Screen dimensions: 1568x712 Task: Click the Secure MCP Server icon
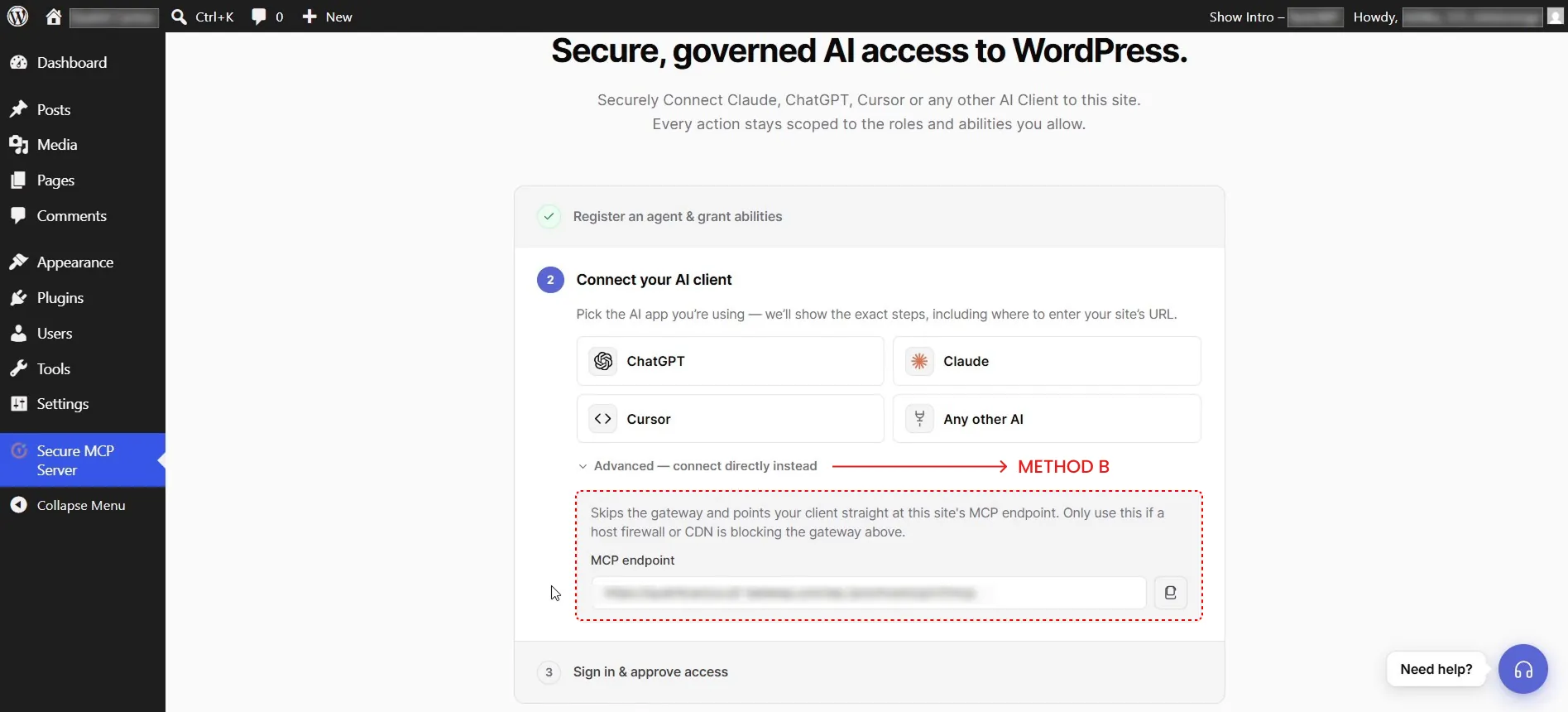(18, 451)
